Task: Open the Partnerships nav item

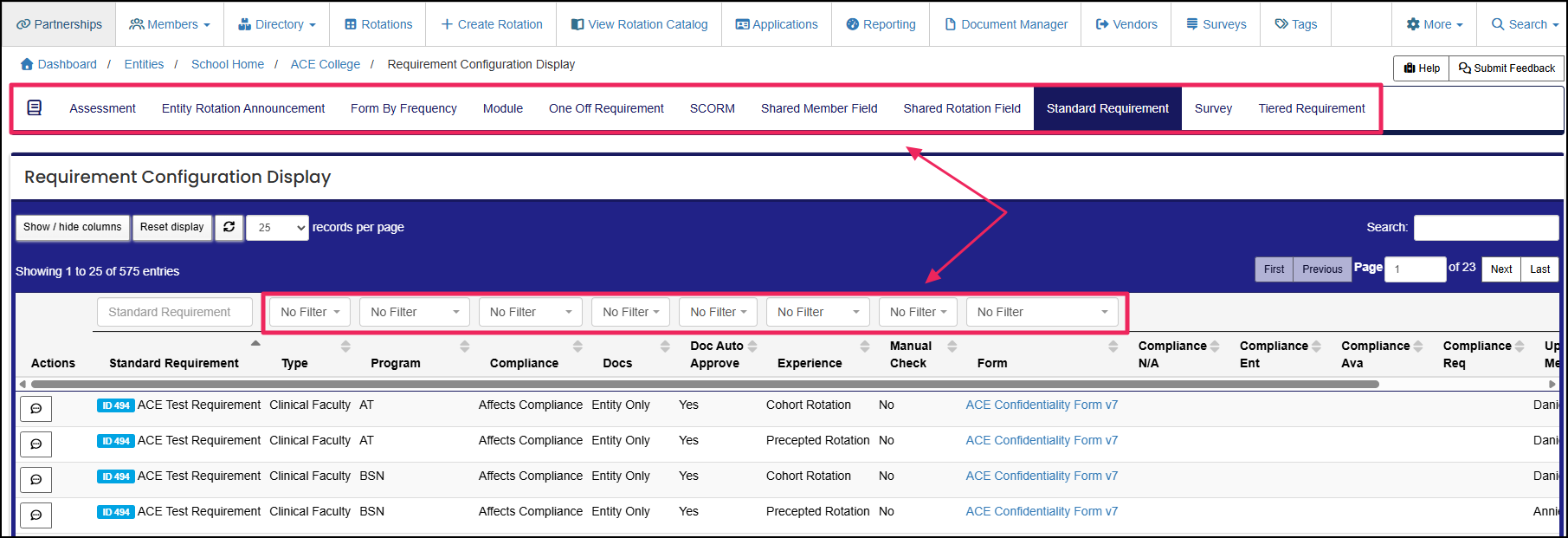Action: 59,24
